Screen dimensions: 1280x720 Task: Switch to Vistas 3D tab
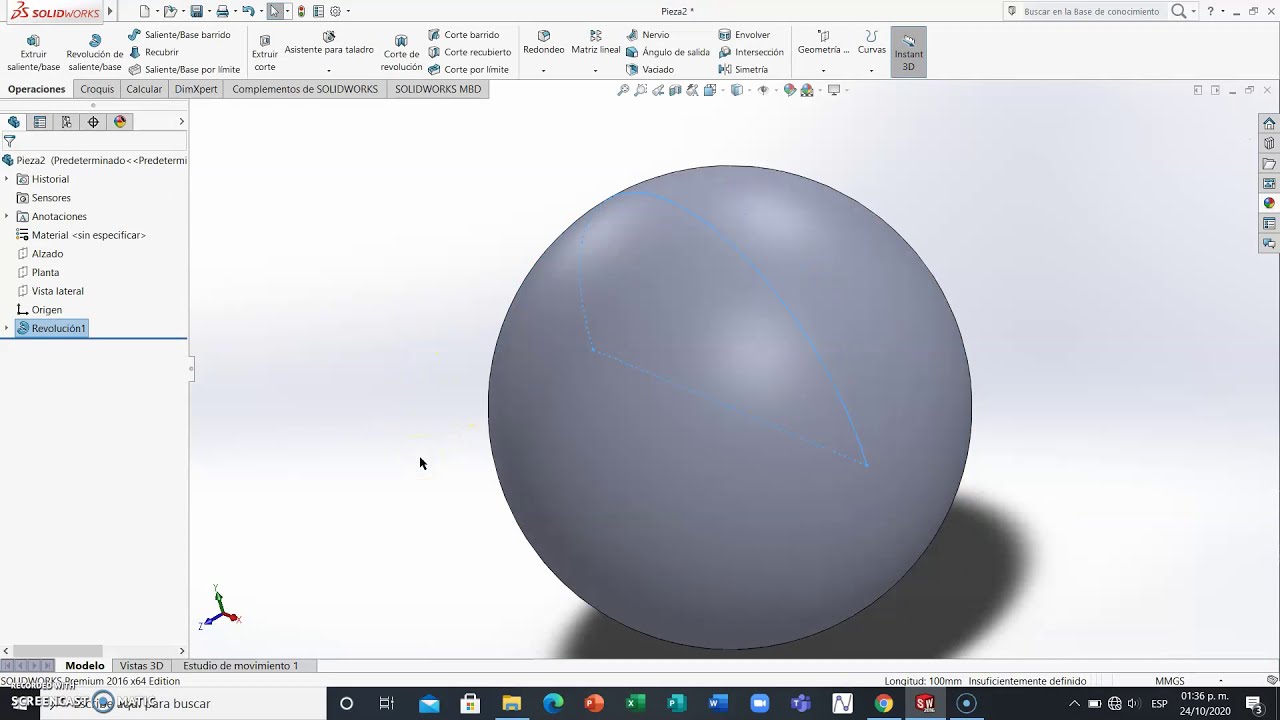pyautogui.click(x=141, y=666)
